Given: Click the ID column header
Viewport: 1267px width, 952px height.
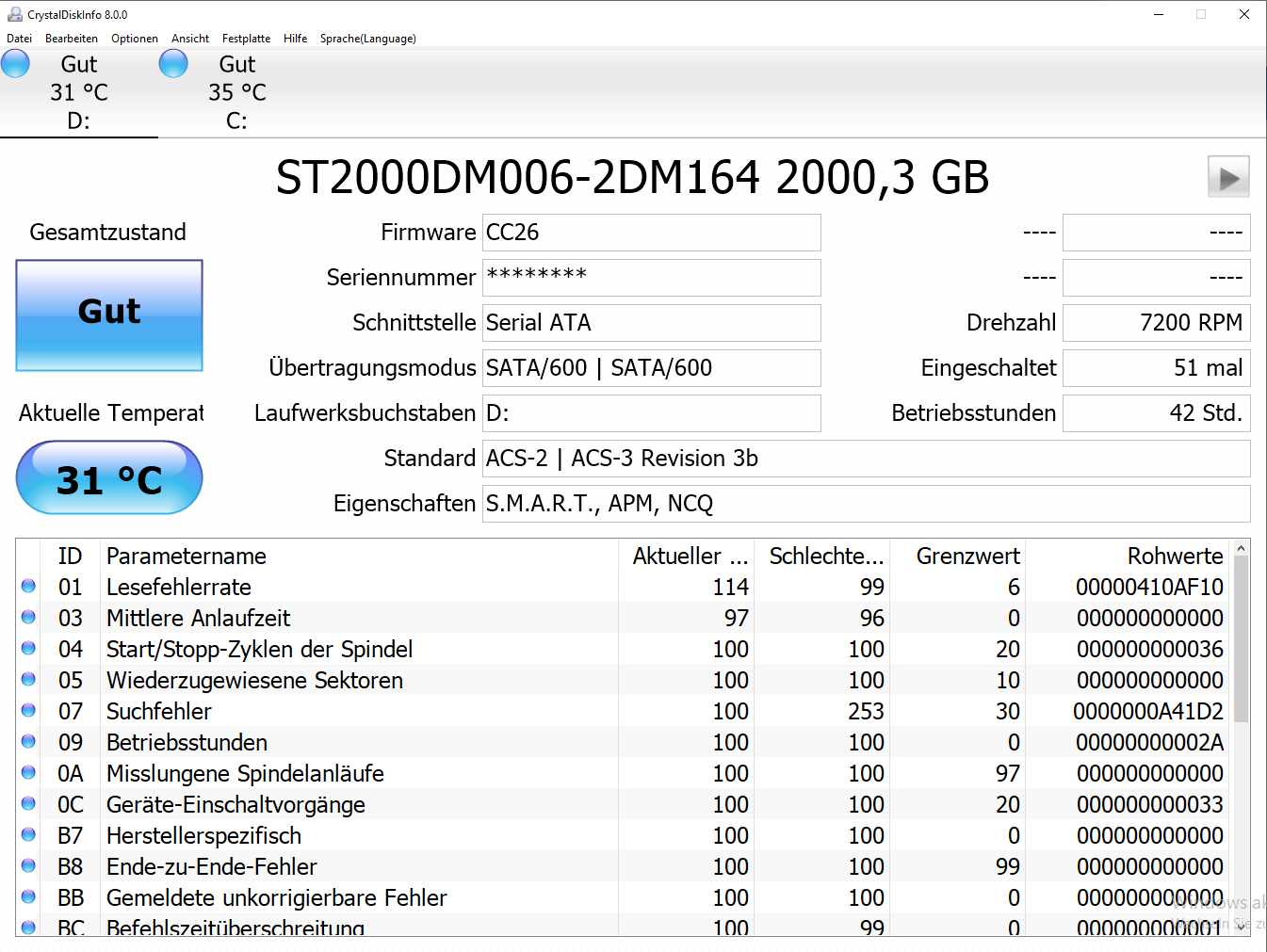Looking at the screenshot, I should click(x=71, y=556).
